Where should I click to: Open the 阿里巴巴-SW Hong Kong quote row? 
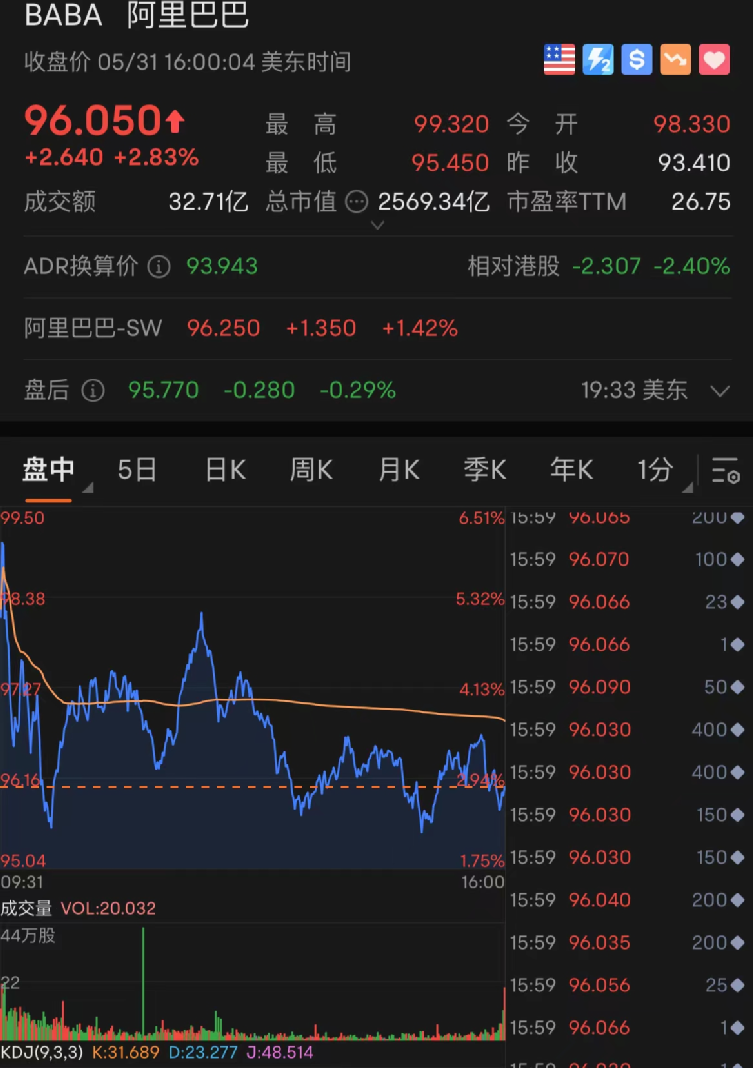(x=378, y=328)
